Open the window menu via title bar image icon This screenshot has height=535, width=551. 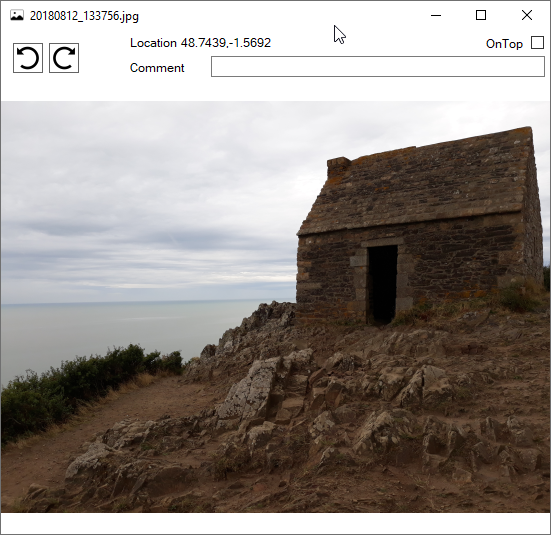coord(17,15)
